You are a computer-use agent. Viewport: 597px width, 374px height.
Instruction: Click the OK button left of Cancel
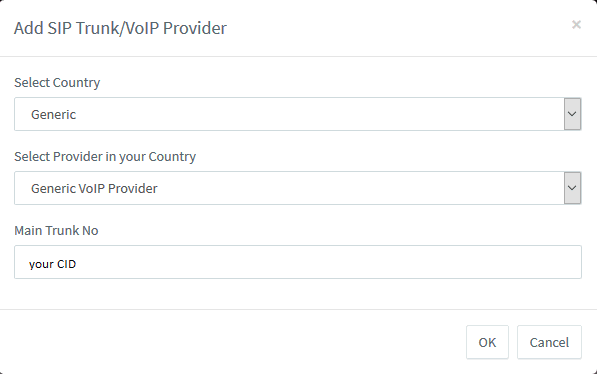point(487,342)
